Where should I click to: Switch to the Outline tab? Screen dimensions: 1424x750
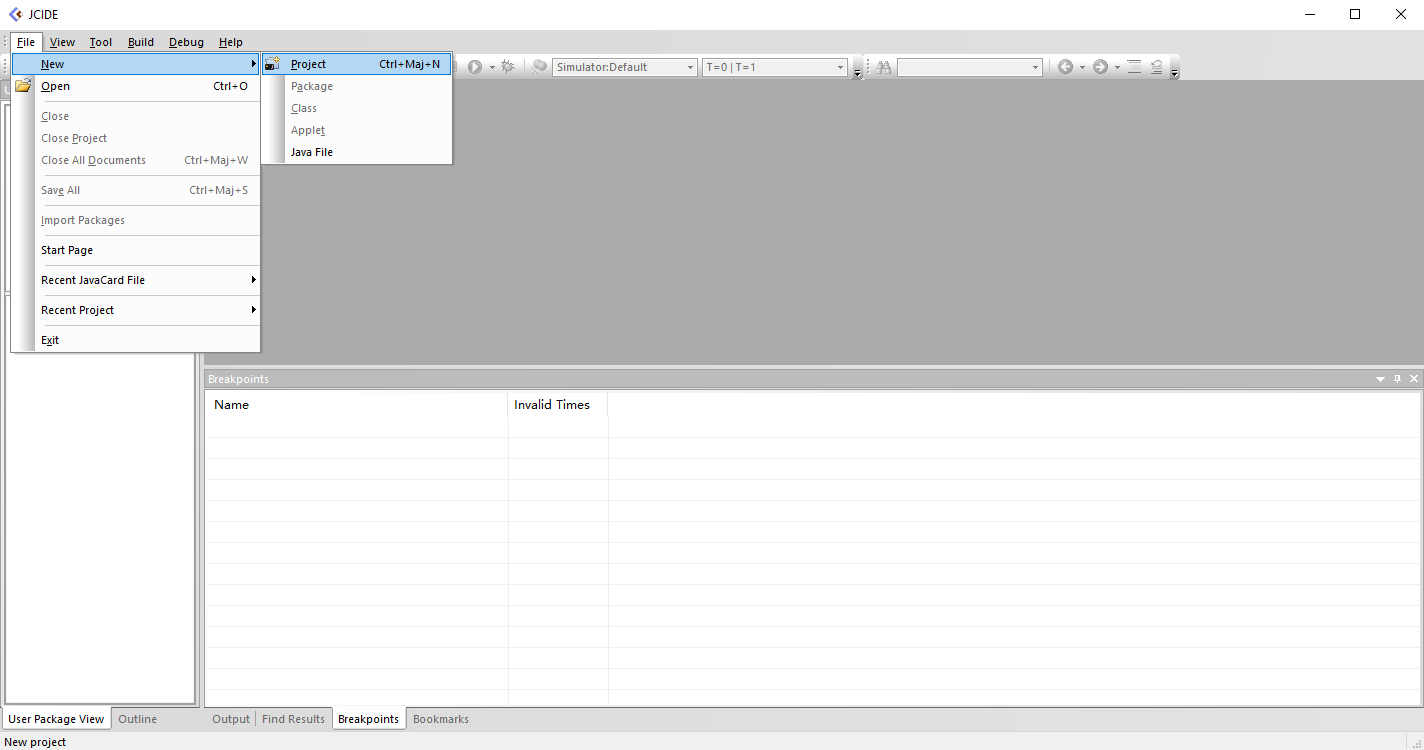(x=137, y=719)
